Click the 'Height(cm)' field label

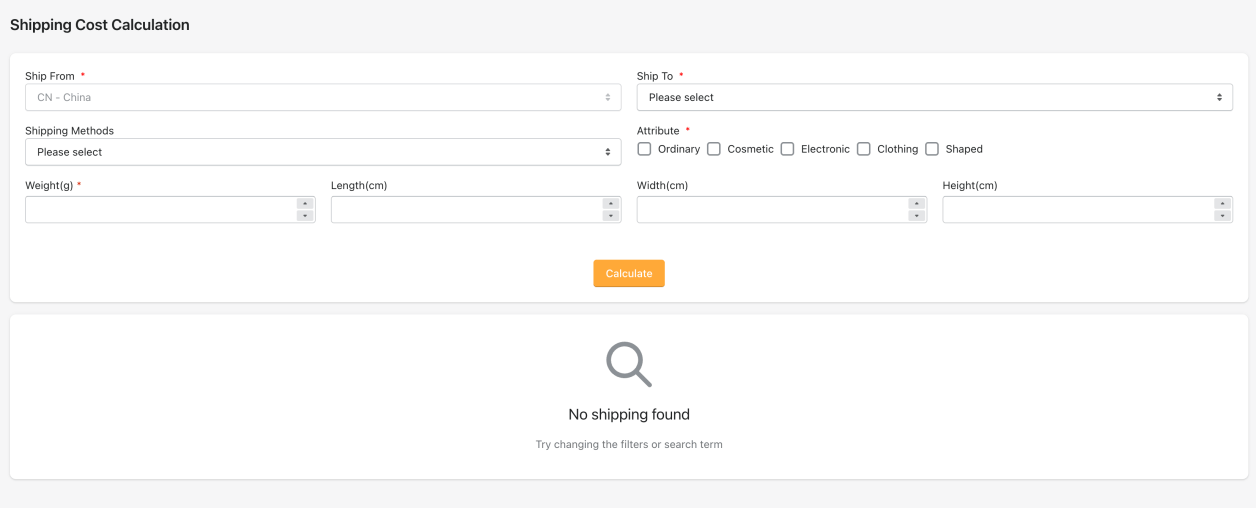point(970,186)
